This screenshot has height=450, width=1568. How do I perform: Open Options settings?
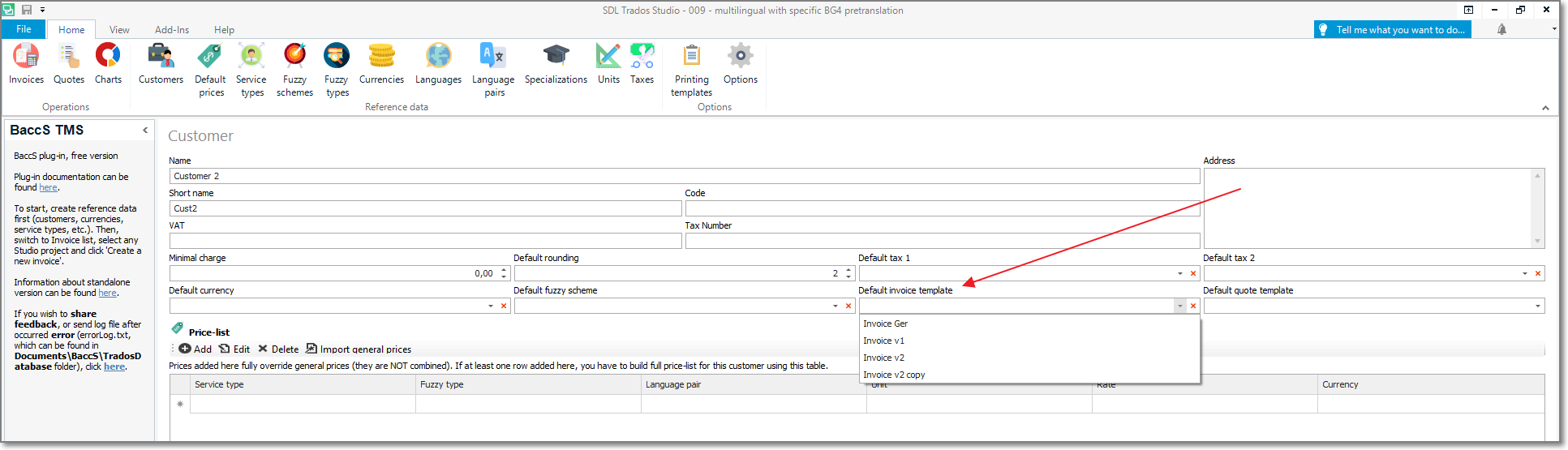point(740,63)
